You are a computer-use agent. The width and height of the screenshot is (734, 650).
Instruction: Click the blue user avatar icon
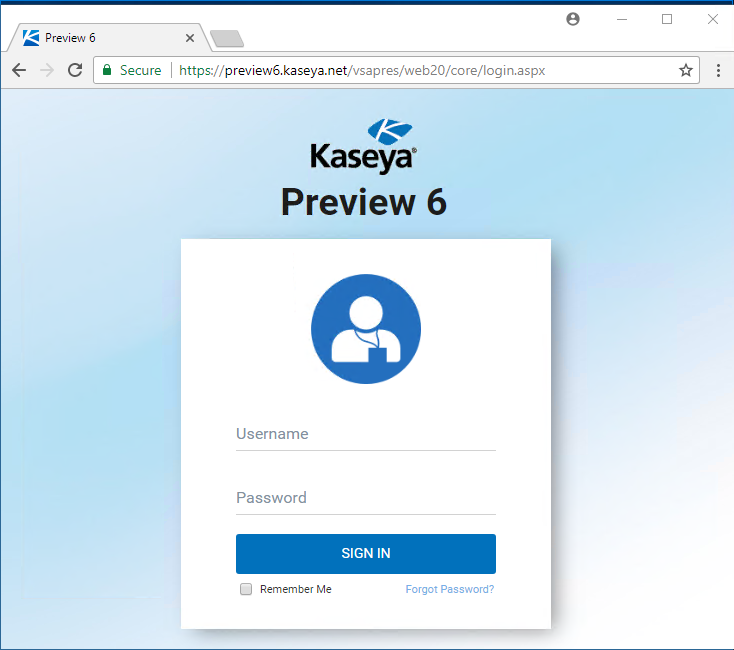(x=366, y=329)
